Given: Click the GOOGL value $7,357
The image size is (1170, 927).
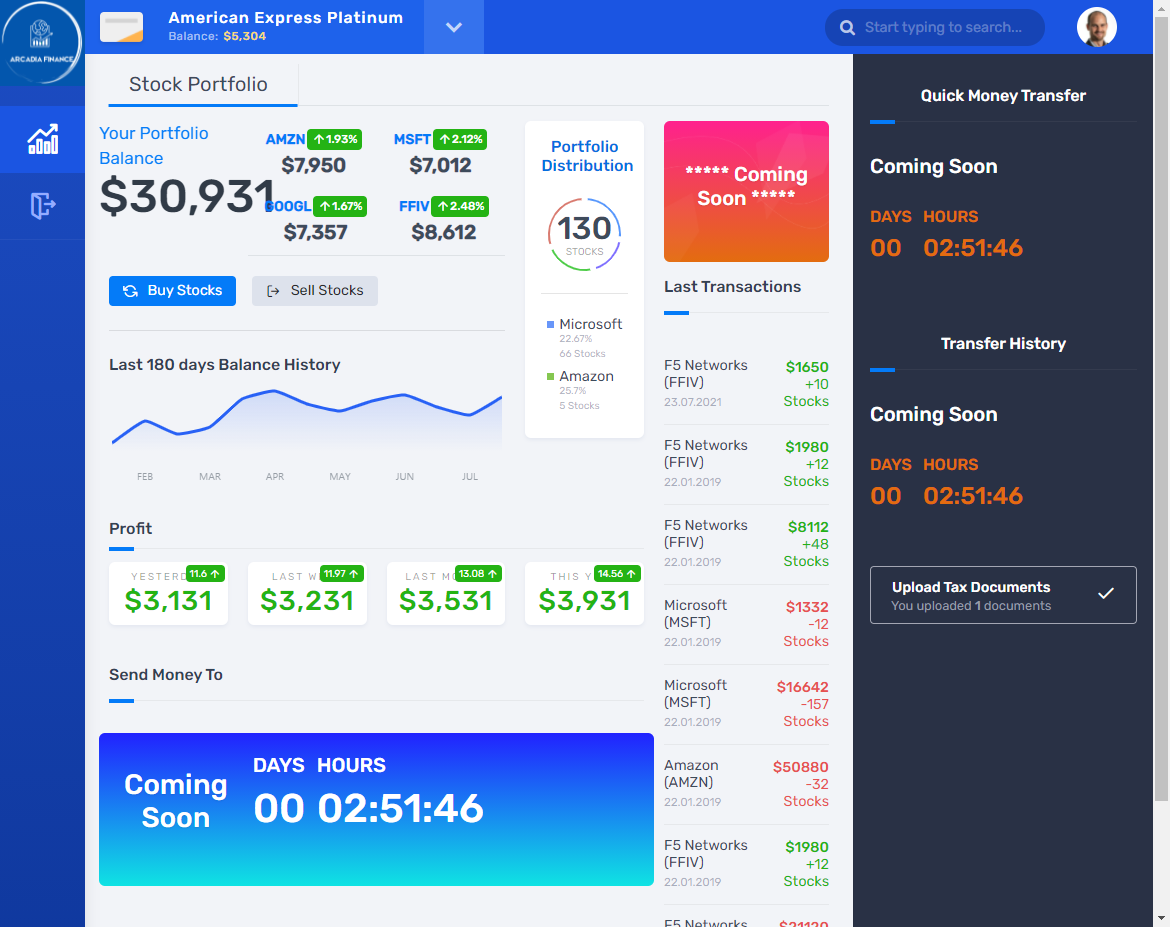Looking at the screenshot, I should (316, 232).
